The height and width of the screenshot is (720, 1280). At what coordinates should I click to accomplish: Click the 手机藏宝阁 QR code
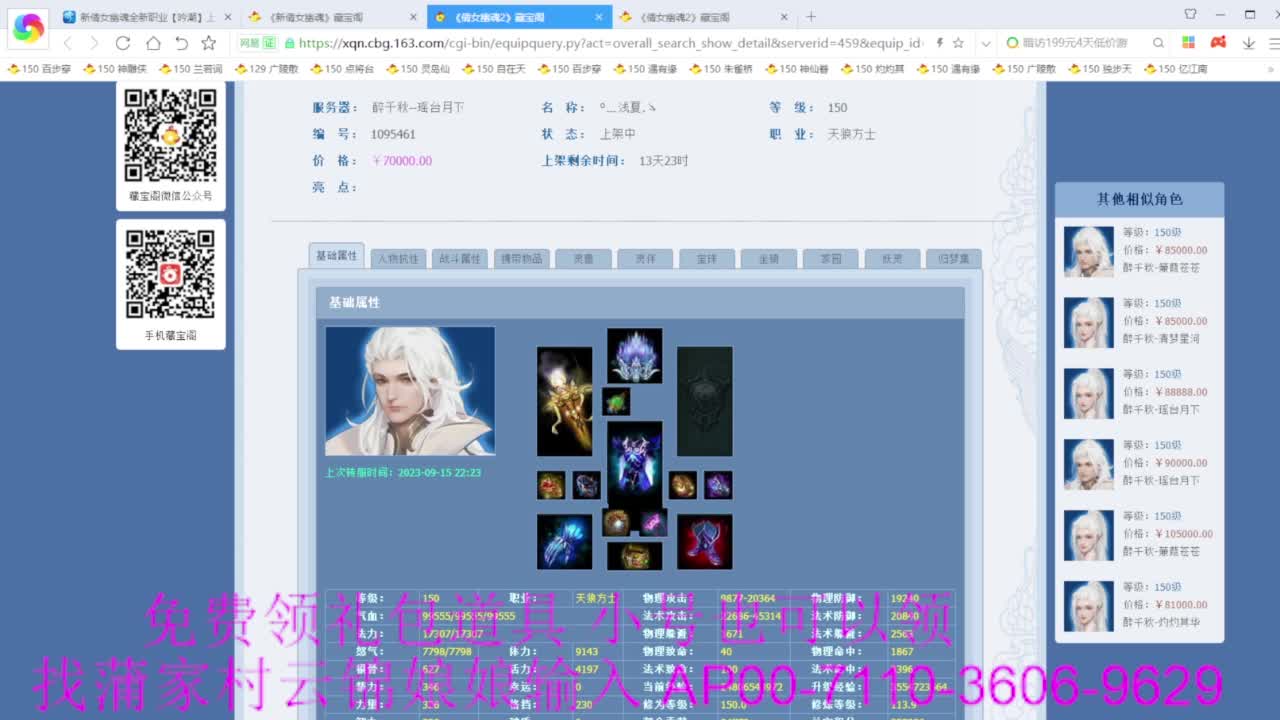point(170,274)
